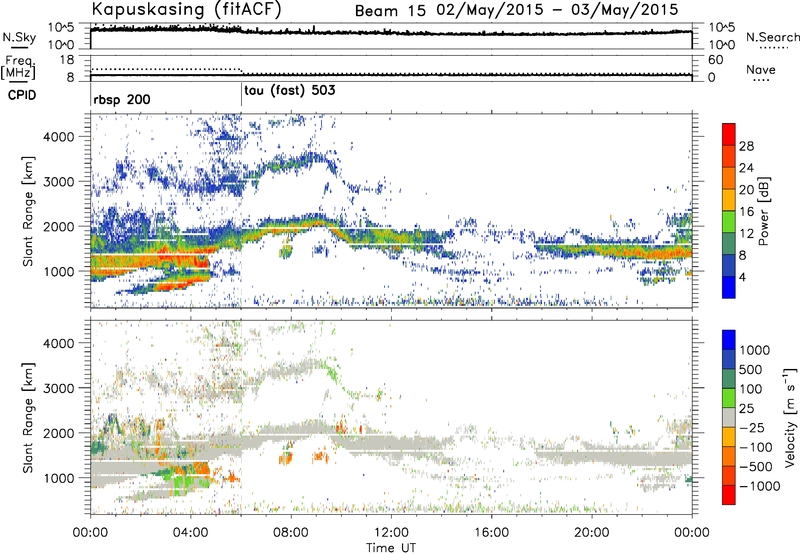Click the '4000' tick on the power panel

(58, 137)
